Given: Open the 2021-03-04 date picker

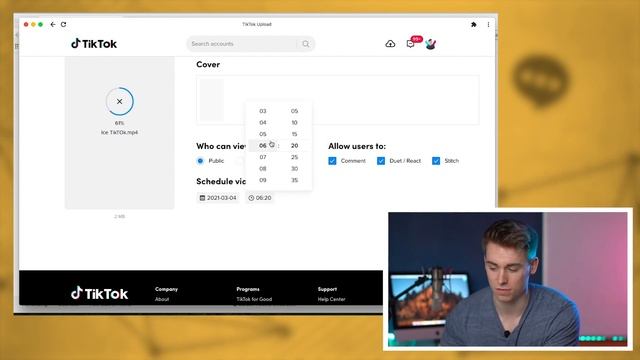Looking at the screenshot, I should tap(218, 198).
